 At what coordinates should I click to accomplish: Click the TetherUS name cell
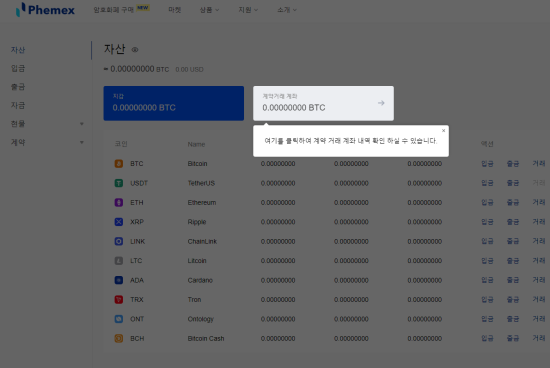tap(201, 183)
